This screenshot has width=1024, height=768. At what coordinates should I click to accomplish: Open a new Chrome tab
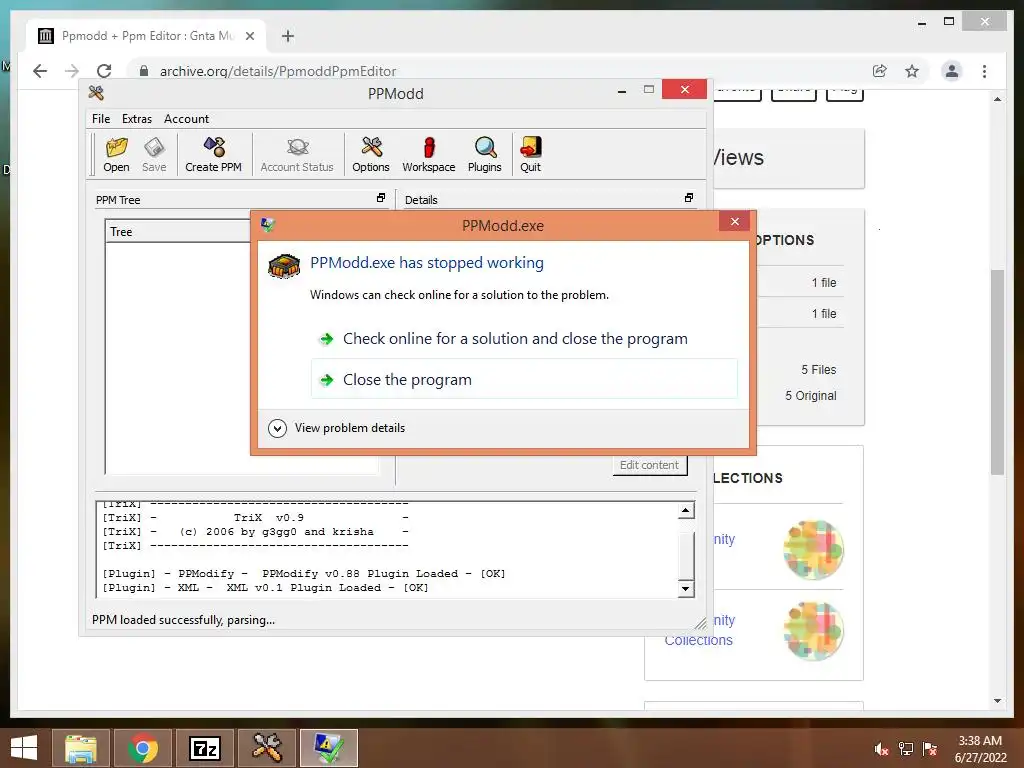pos(288,36)
